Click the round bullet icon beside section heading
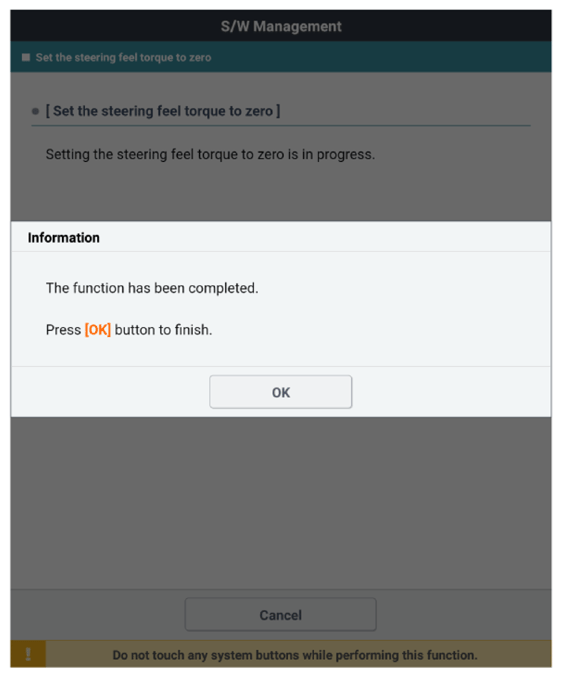562x677 pixels. (x=35, y=111)
